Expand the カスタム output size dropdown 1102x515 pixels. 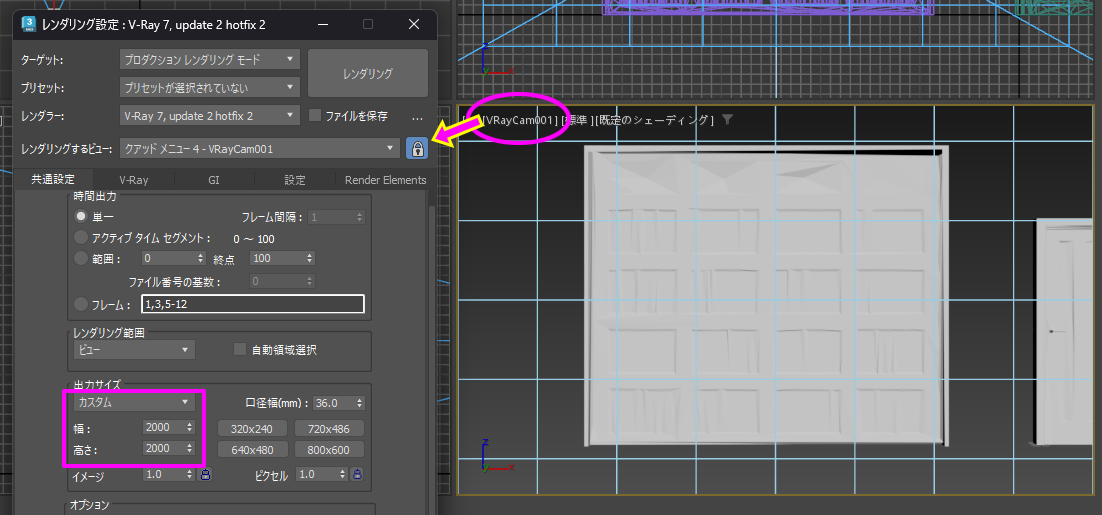point(133,402)
